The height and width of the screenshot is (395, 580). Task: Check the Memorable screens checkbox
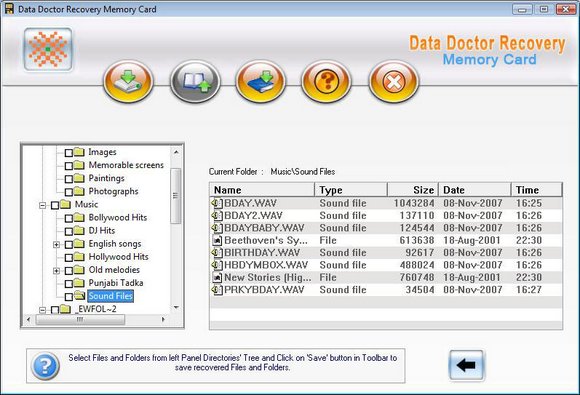coord(69,166)
